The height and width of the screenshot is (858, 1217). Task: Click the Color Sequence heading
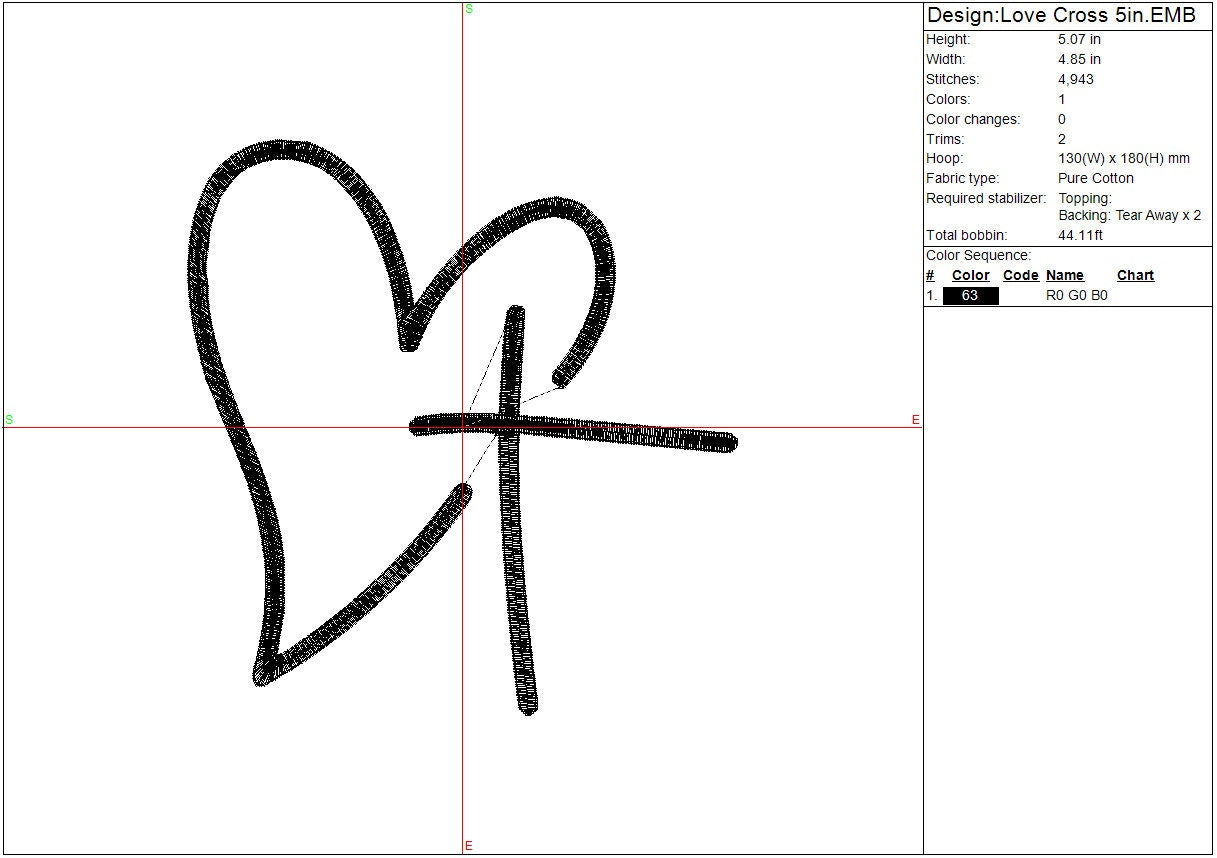pyautogui.click(x=978, y=255)
